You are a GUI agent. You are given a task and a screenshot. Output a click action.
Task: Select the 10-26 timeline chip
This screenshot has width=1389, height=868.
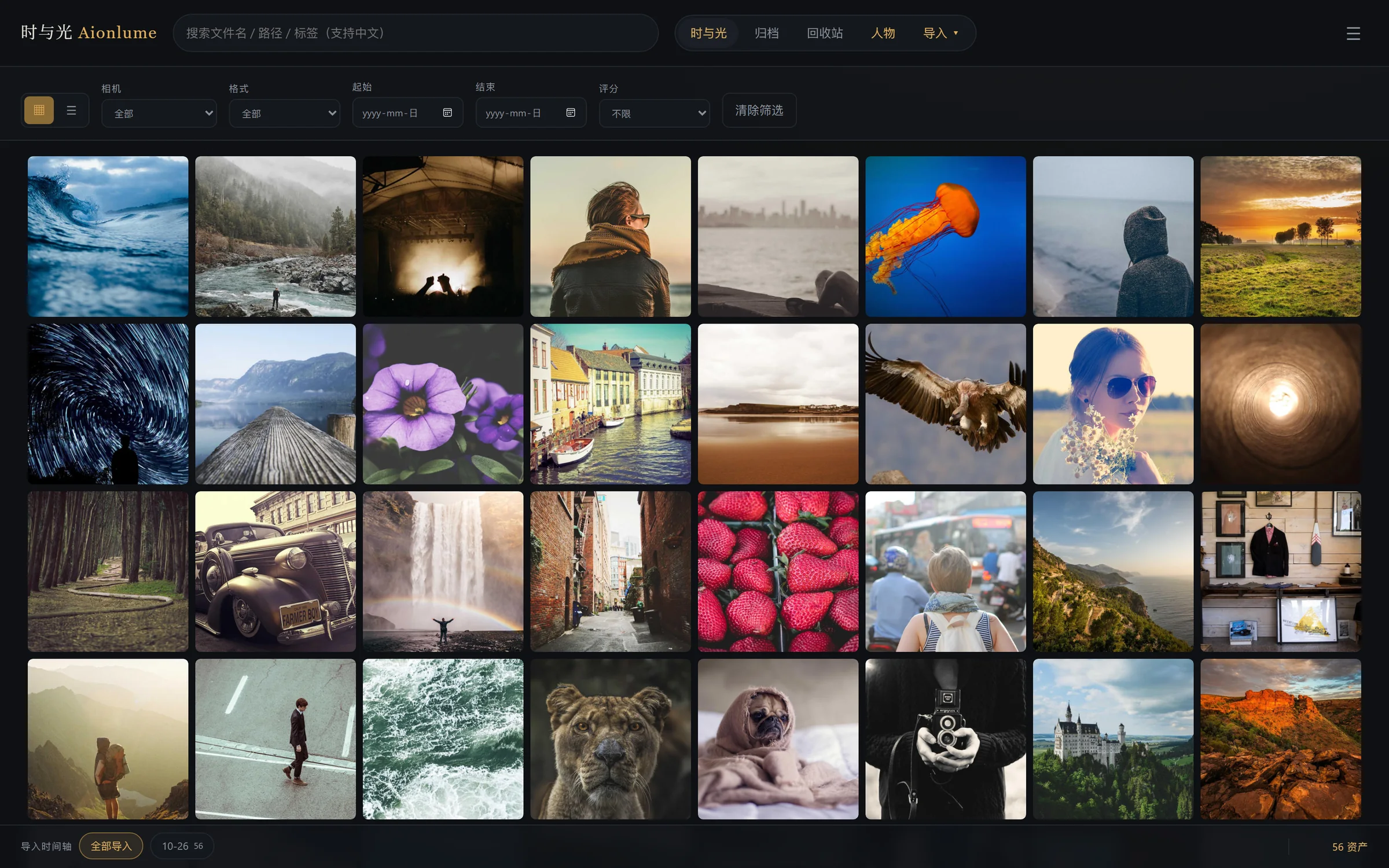click(x=182, y=846)
